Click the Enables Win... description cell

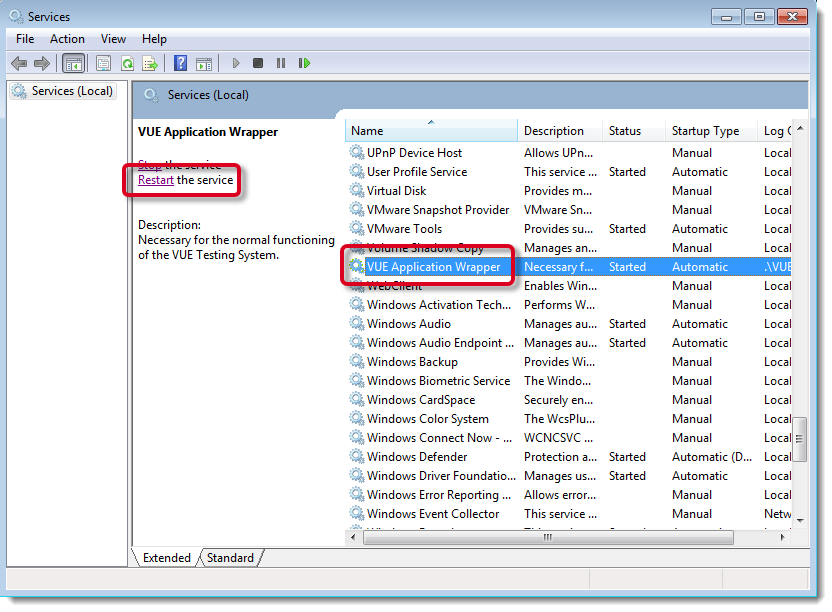560,286
